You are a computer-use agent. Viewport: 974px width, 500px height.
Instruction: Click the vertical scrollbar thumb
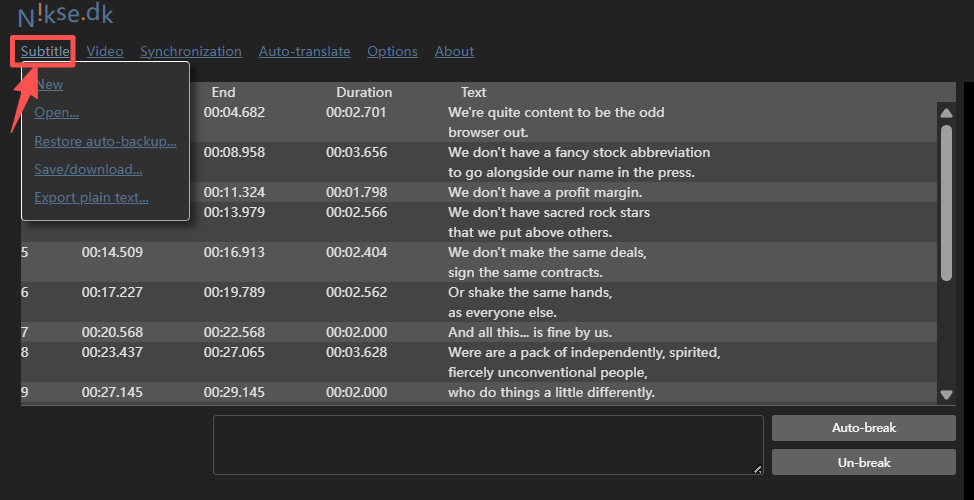(x=946, y=200)
